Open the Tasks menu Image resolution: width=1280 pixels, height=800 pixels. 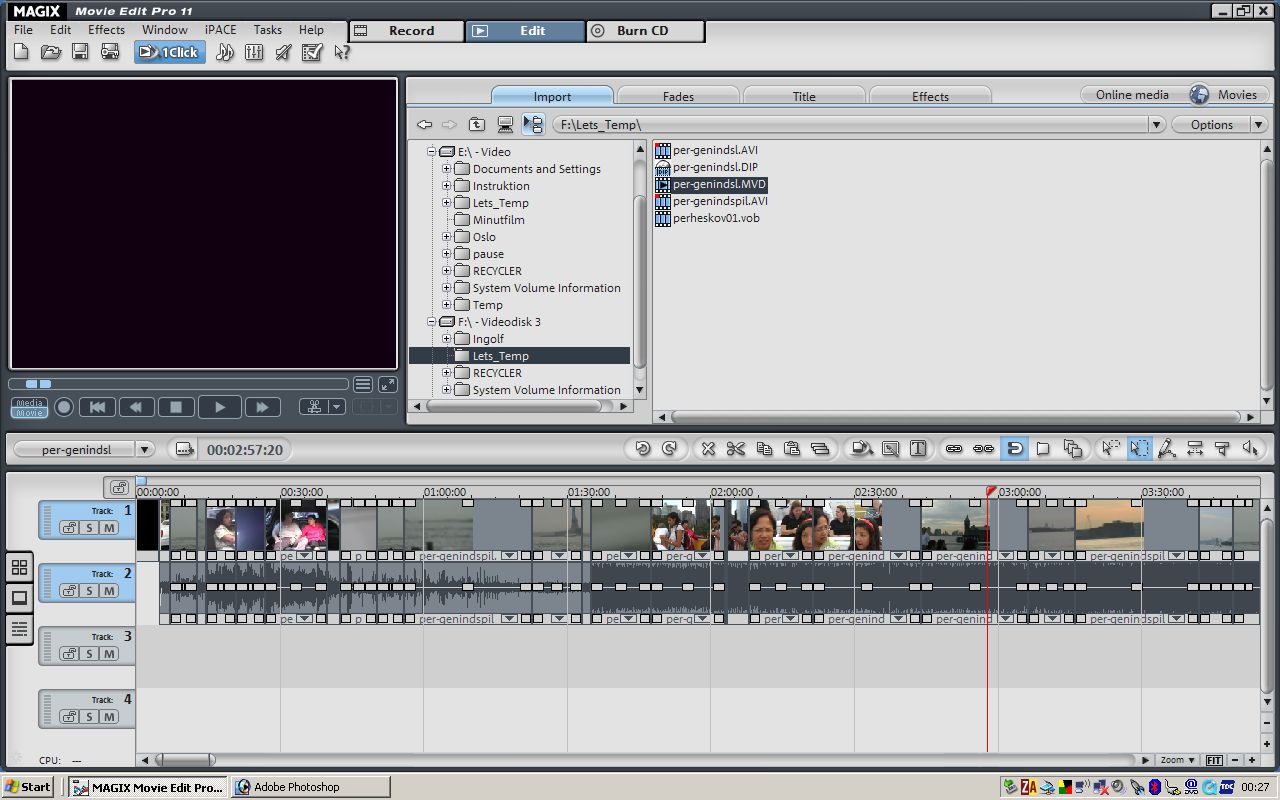[x=267, y=30]
